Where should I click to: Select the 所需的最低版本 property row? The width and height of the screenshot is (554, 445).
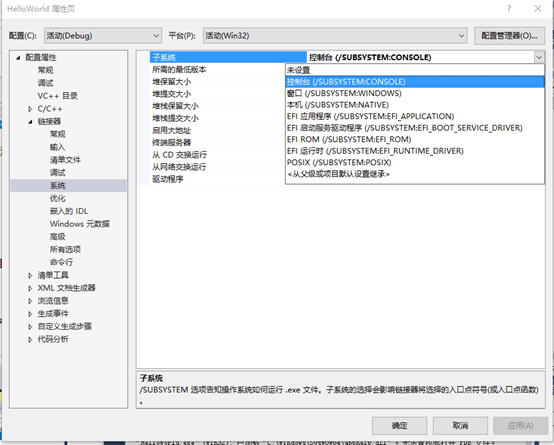pyautogui.click(x=217, y=70)
